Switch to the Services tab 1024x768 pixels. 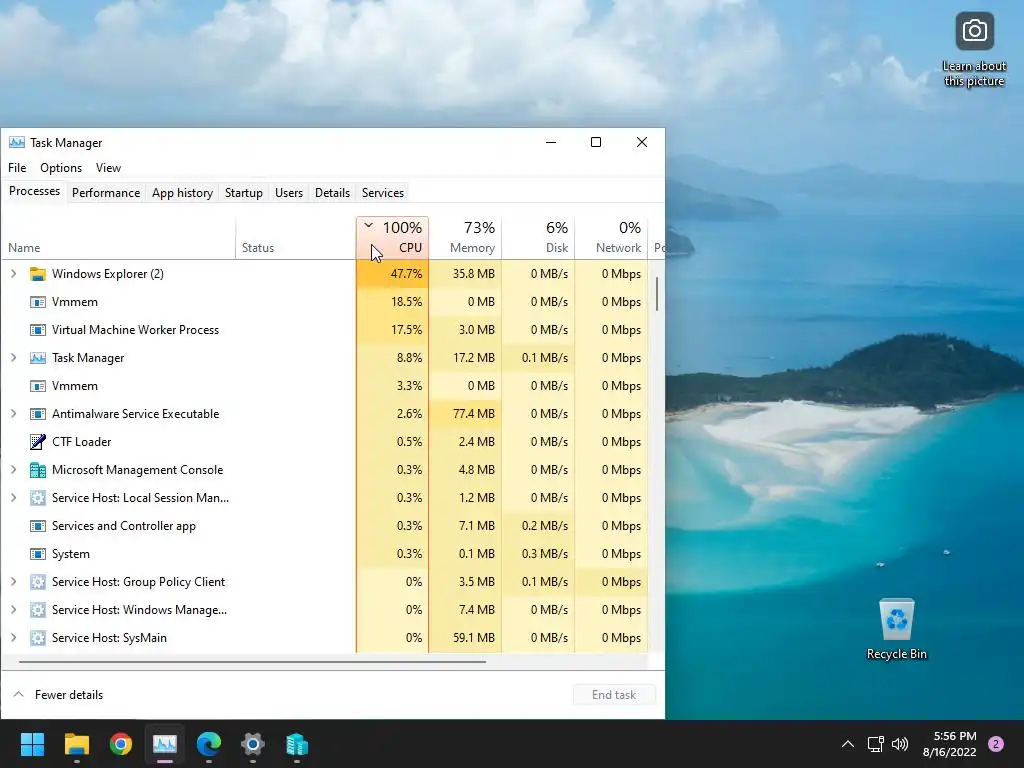pos(383,193)
